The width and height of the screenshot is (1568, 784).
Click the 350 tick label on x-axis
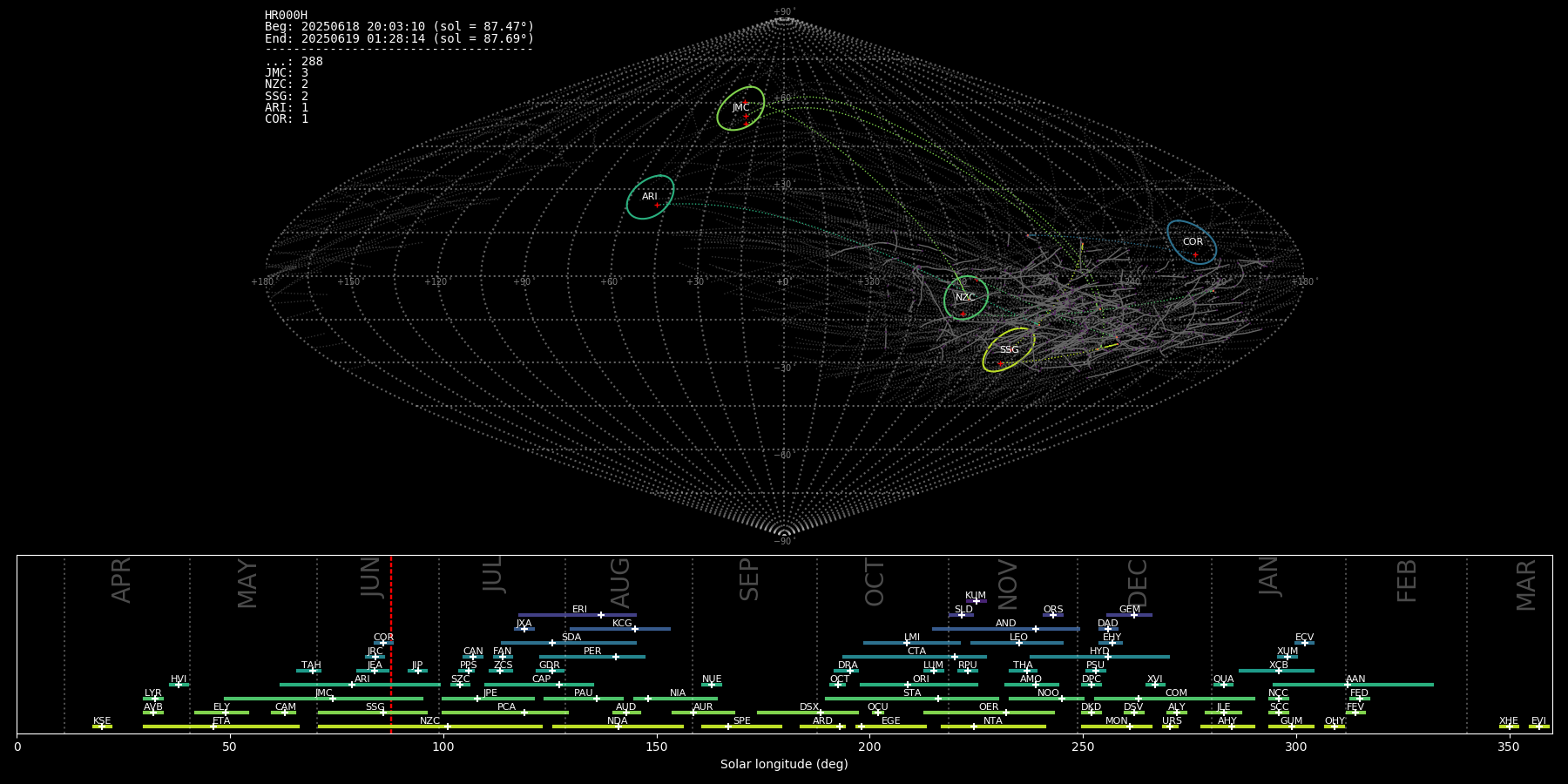(x=1510, y=747)
